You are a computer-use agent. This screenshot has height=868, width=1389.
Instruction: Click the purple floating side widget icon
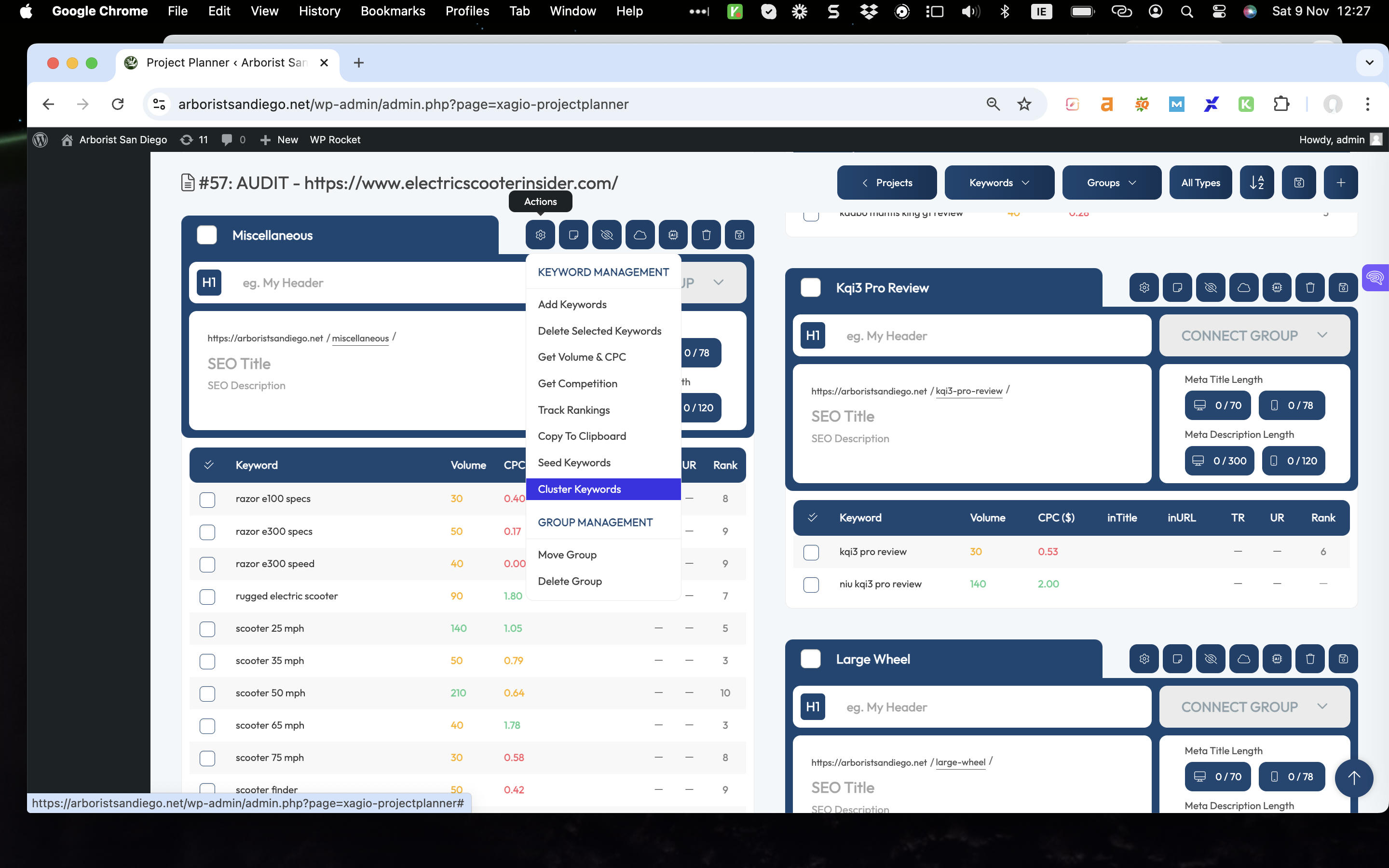click(1375, 278)
